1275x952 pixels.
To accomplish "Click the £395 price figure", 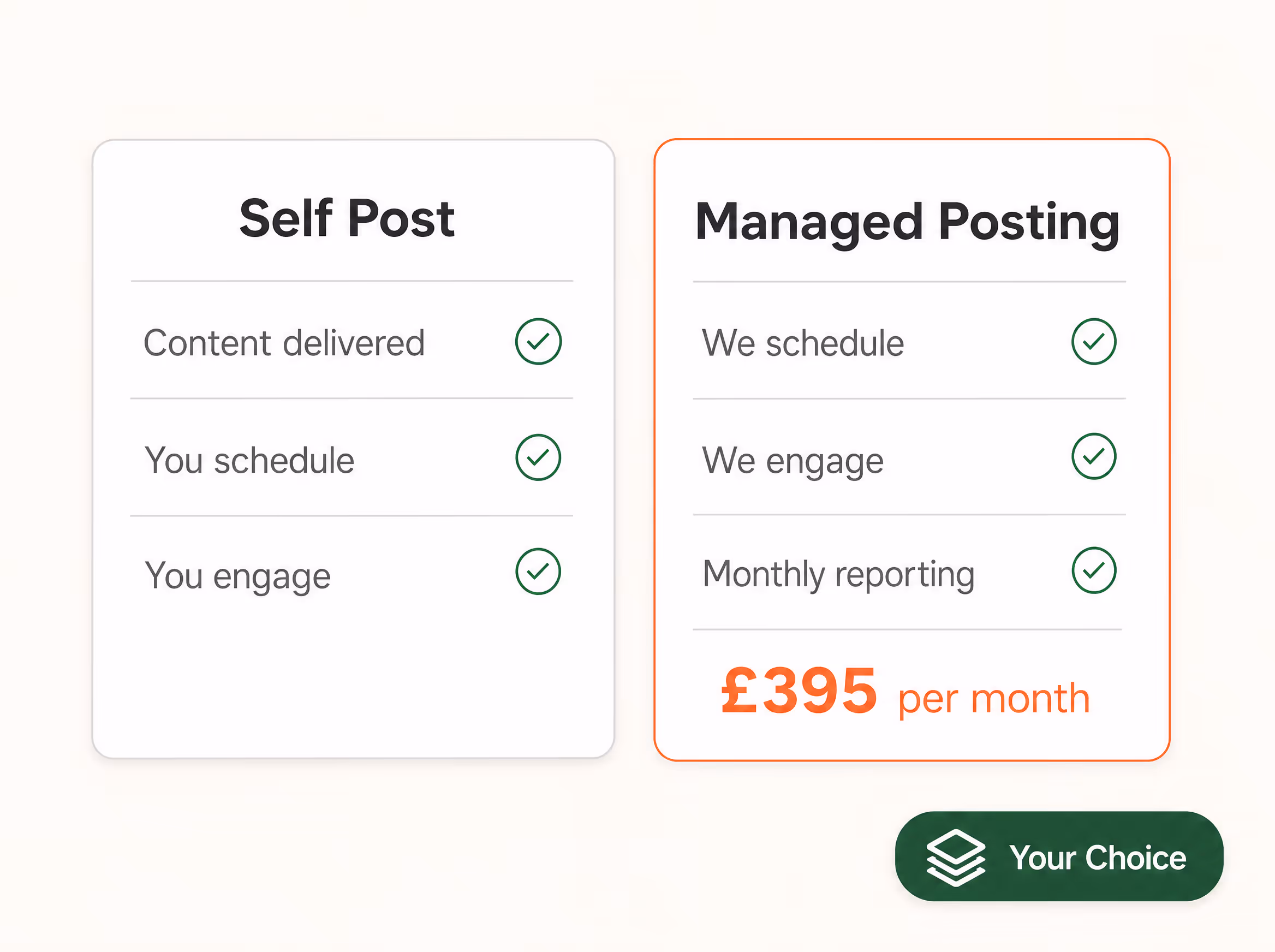I will [799, 690].
